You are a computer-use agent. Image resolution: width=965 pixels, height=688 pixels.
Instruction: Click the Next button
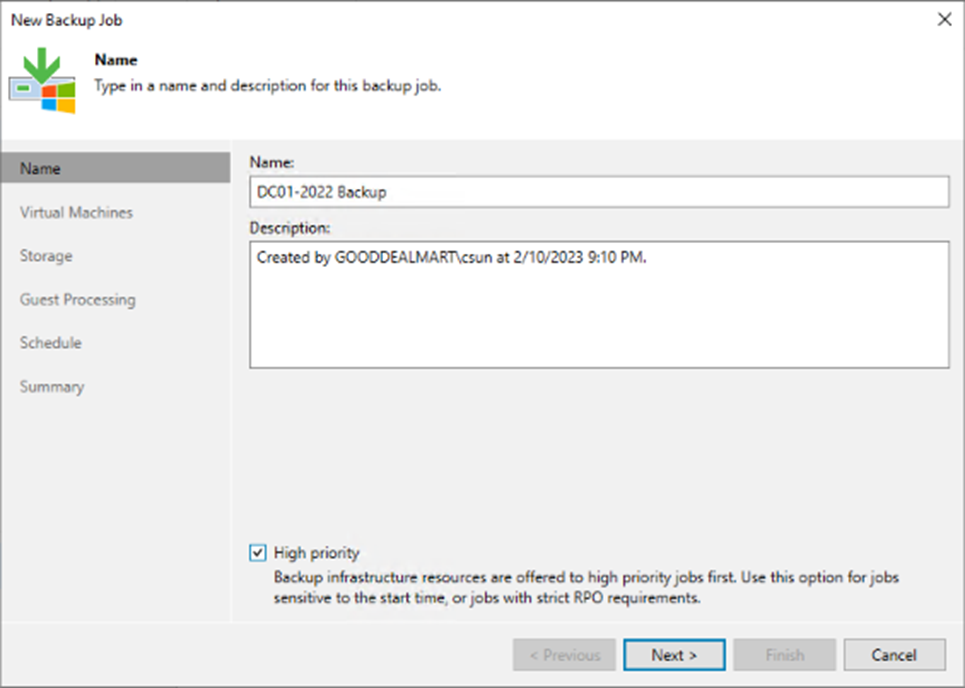tap(674, 655)
